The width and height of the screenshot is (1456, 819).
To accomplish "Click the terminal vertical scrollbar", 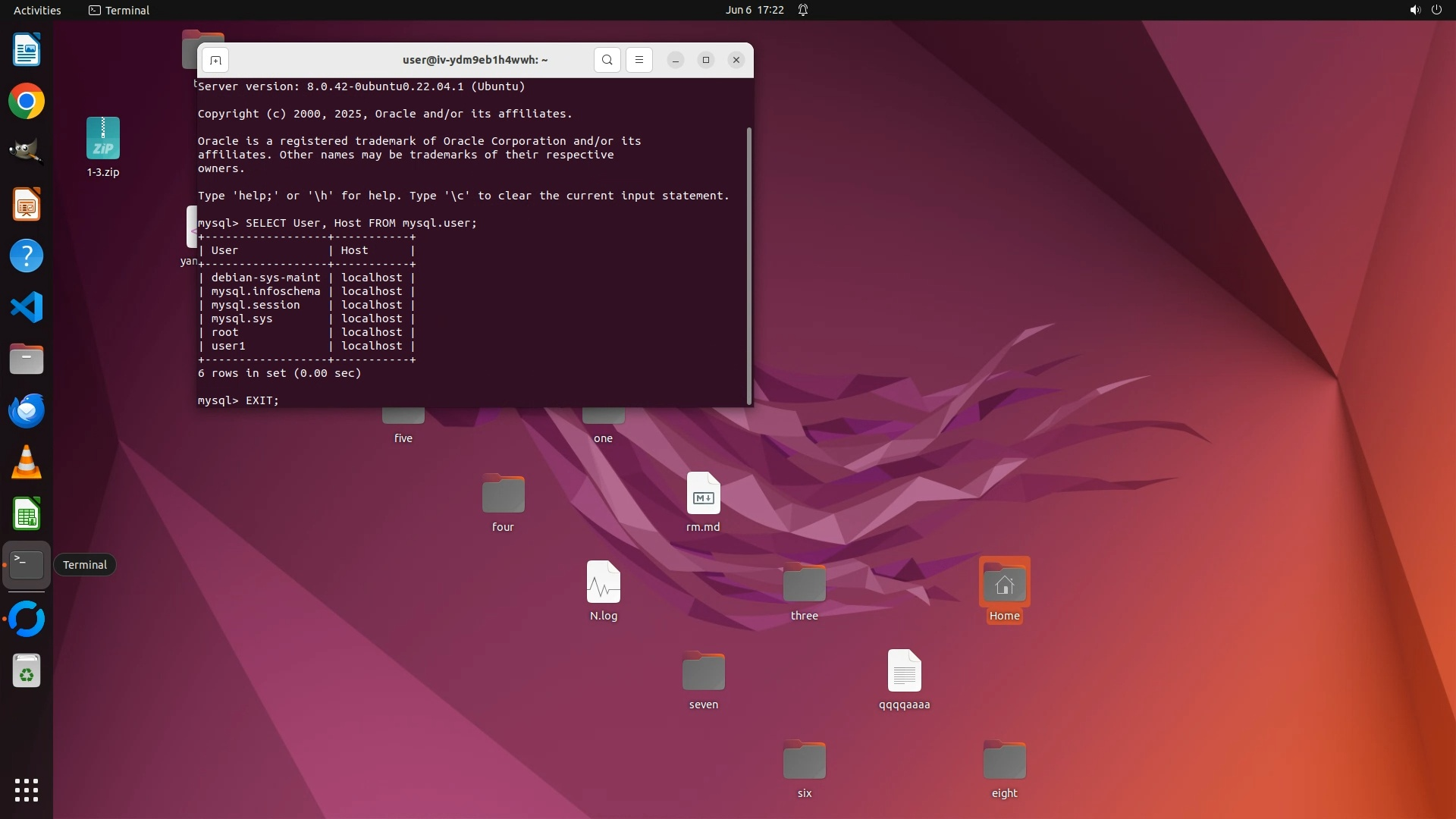I will (x=749, y=265).
